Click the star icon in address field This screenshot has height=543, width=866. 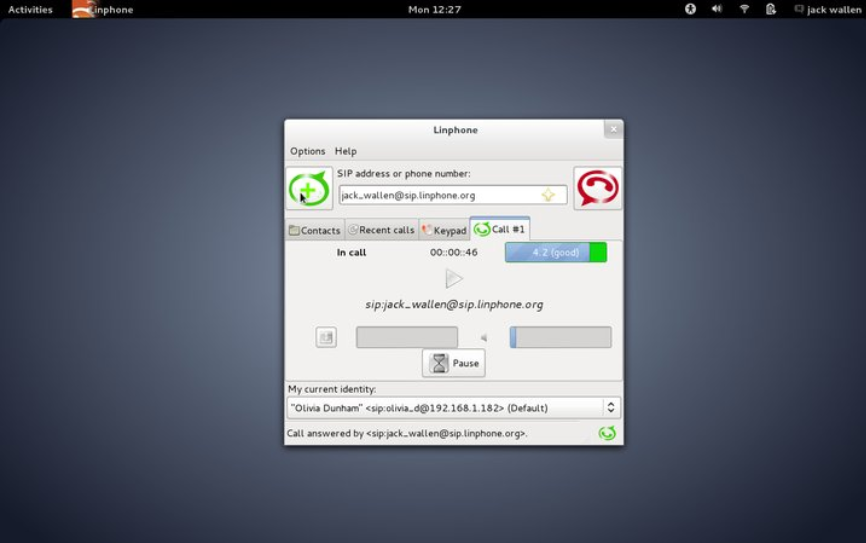(548, 195)
